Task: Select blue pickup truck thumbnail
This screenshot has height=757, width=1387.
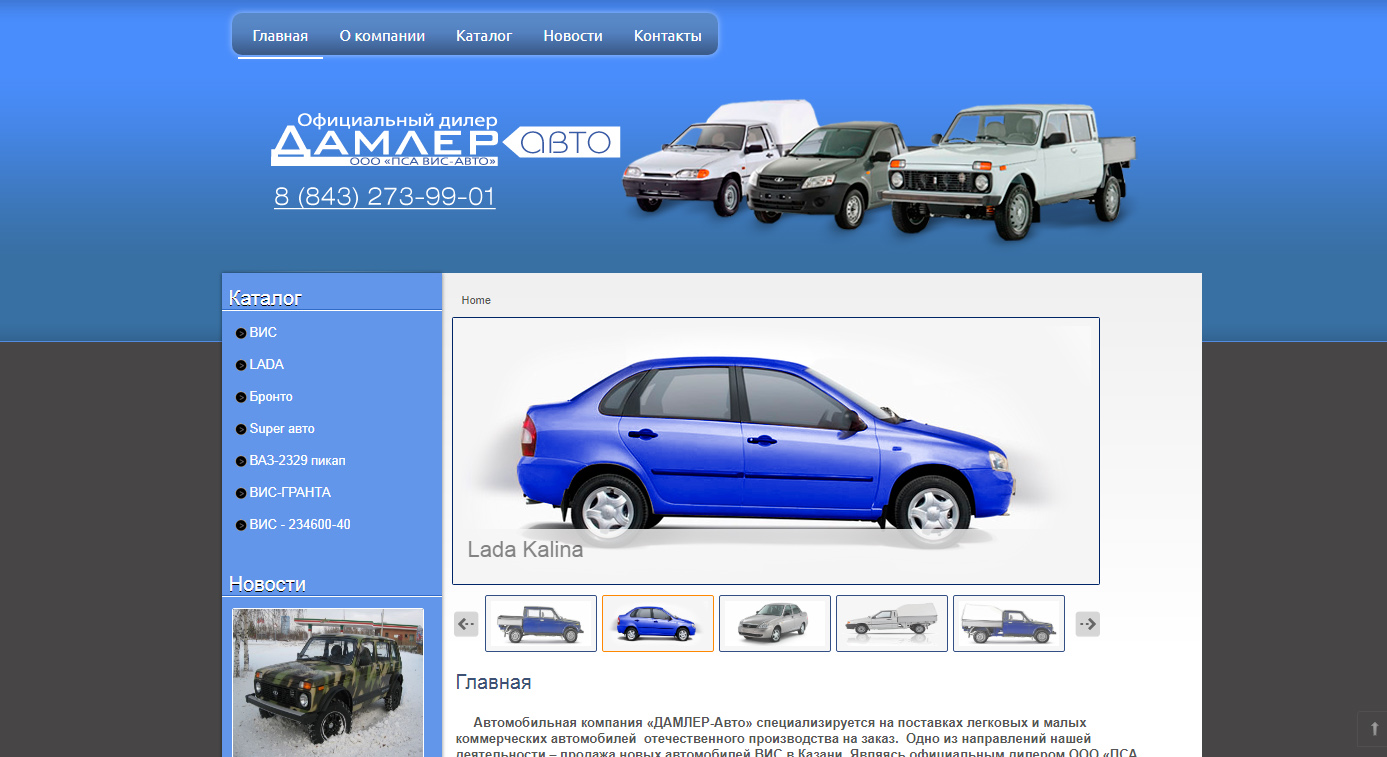Action: click(x=541, y=624)
